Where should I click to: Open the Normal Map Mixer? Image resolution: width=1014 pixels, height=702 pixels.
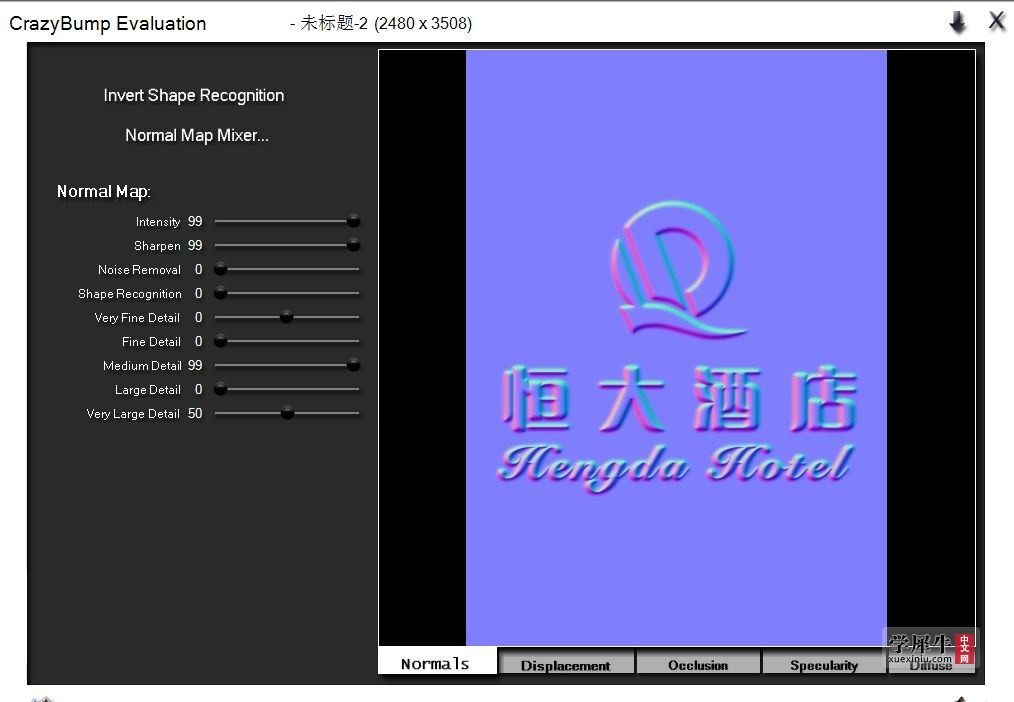[x=197, y=136]
